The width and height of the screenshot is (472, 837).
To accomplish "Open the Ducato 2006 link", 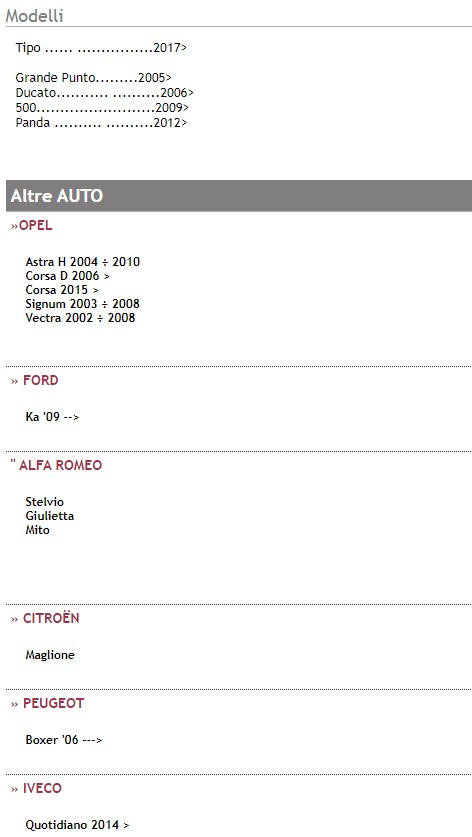I will (104, 93).
